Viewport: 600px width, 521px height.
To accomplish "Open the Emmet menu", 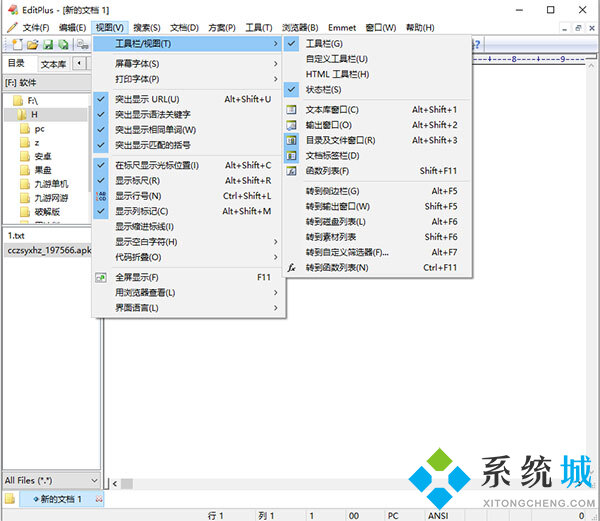I will 342,28.
